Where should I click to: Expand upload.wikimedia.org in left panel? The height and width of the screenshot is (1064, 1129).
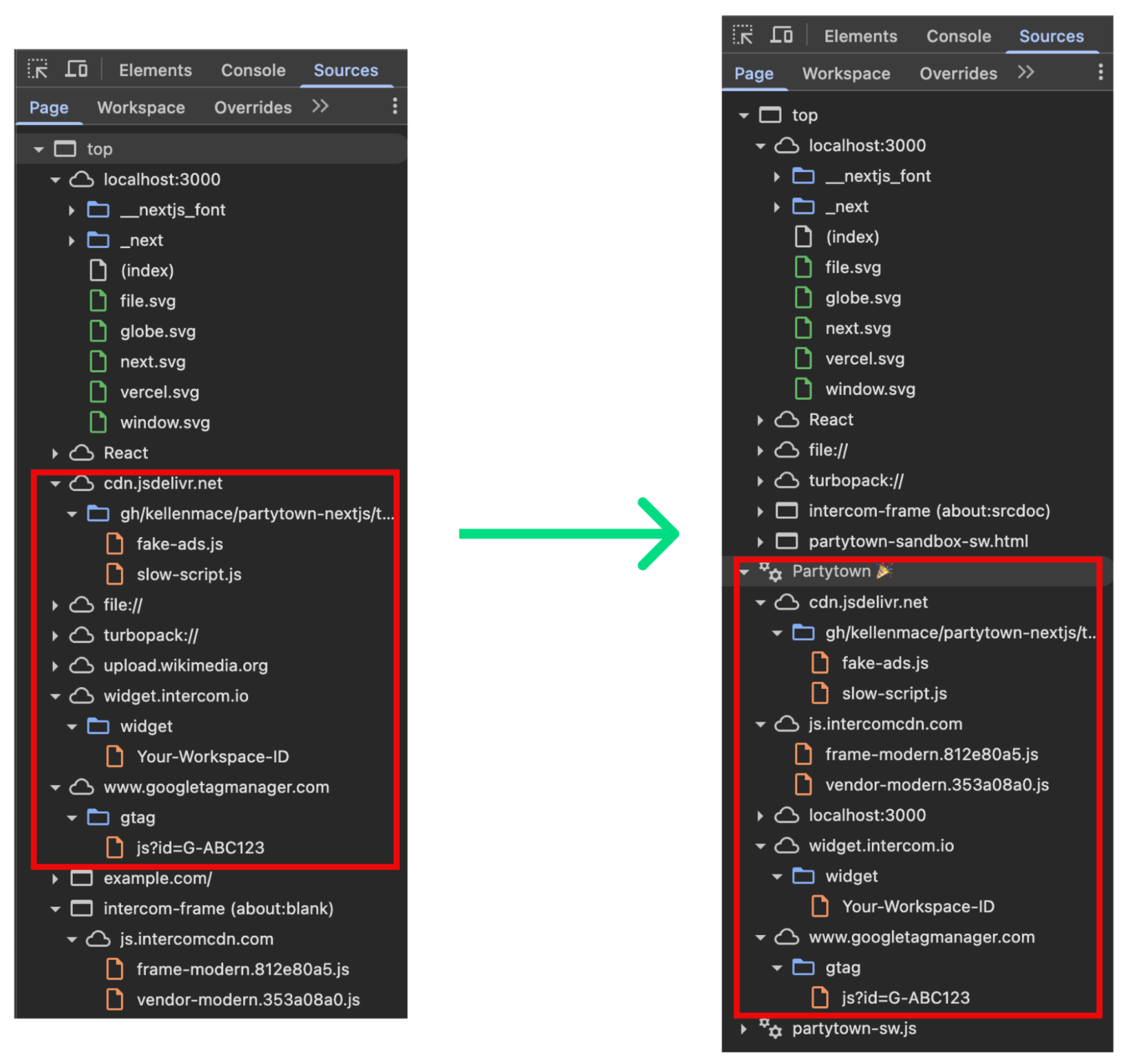[55, 665]
